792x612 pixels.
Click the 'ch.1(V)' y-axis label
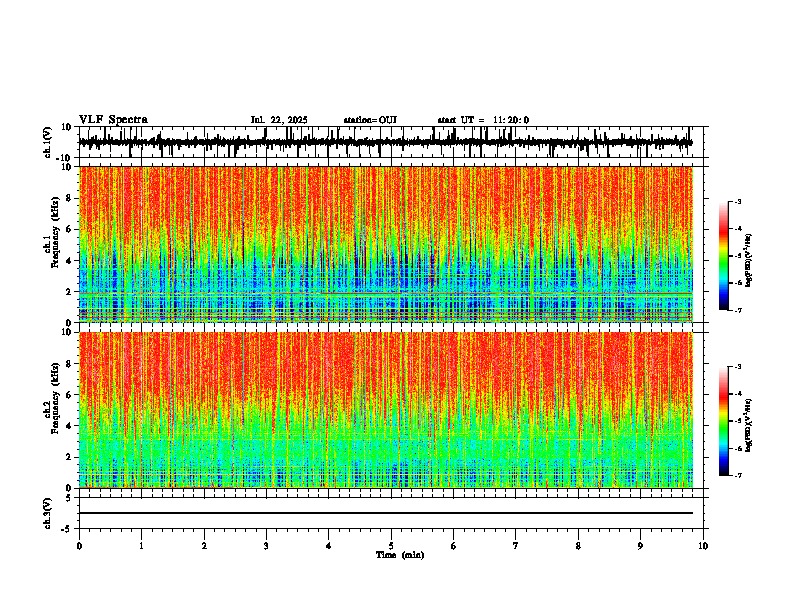(x=48, y=142)
